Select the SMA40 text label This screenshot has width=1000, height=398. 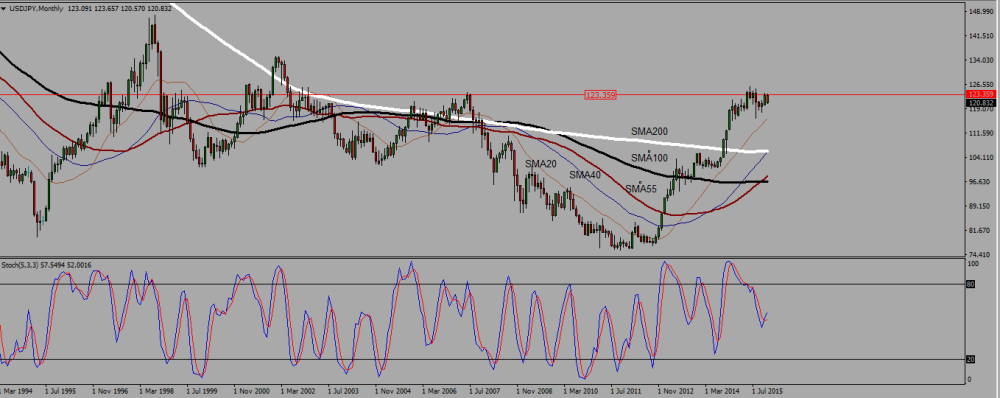coord(585,175)
